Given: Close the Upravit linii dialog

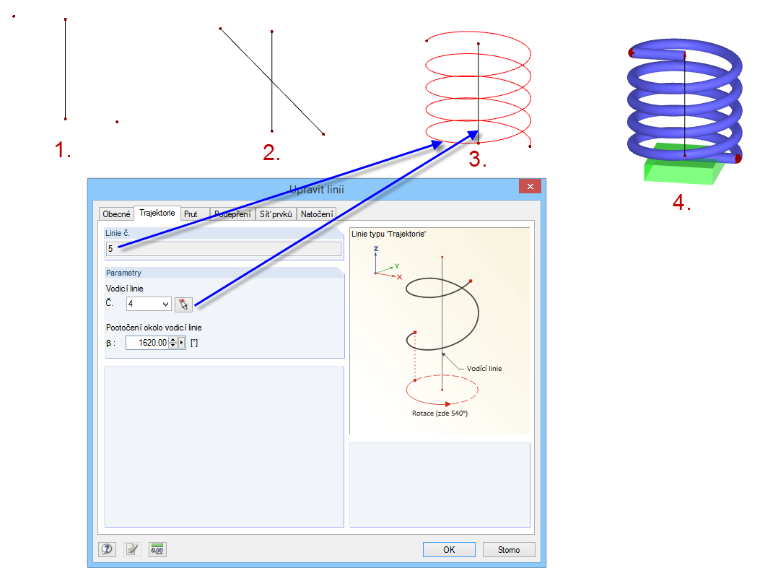Looking at the screenshot, I should (x=530, y=186).
